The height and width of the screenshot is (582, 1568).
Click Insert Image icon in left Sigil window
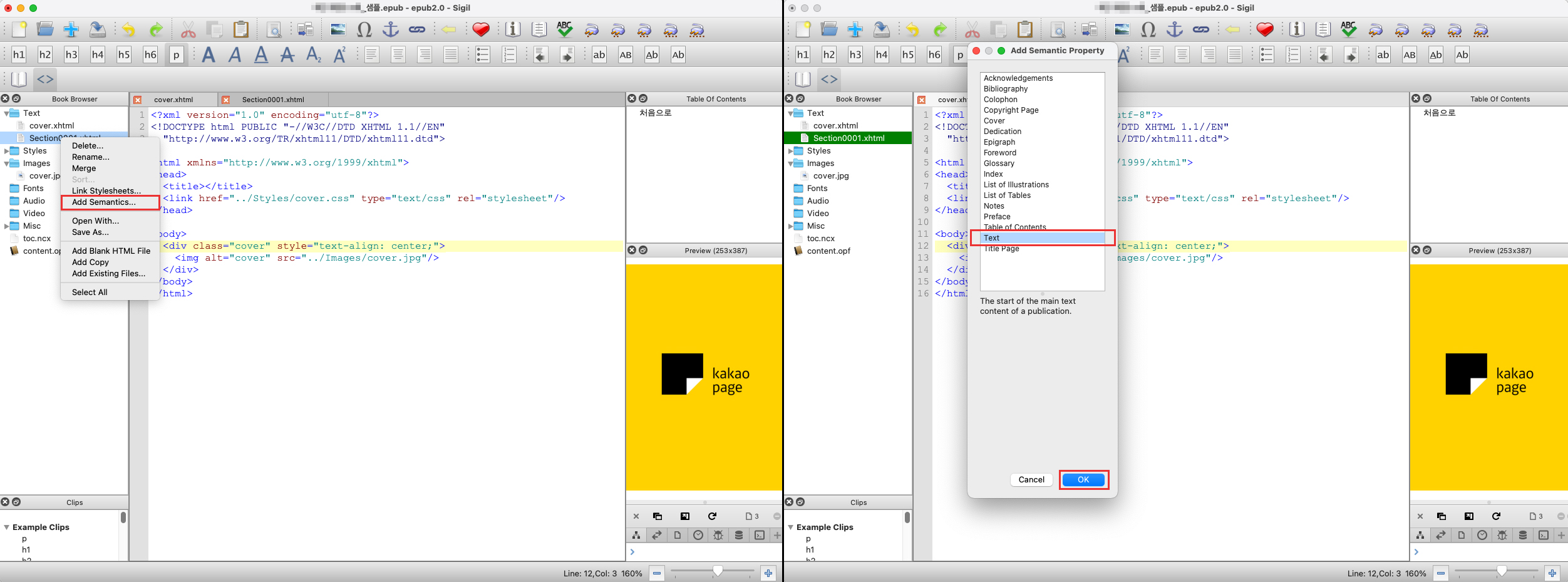click(x=338, y=29)
